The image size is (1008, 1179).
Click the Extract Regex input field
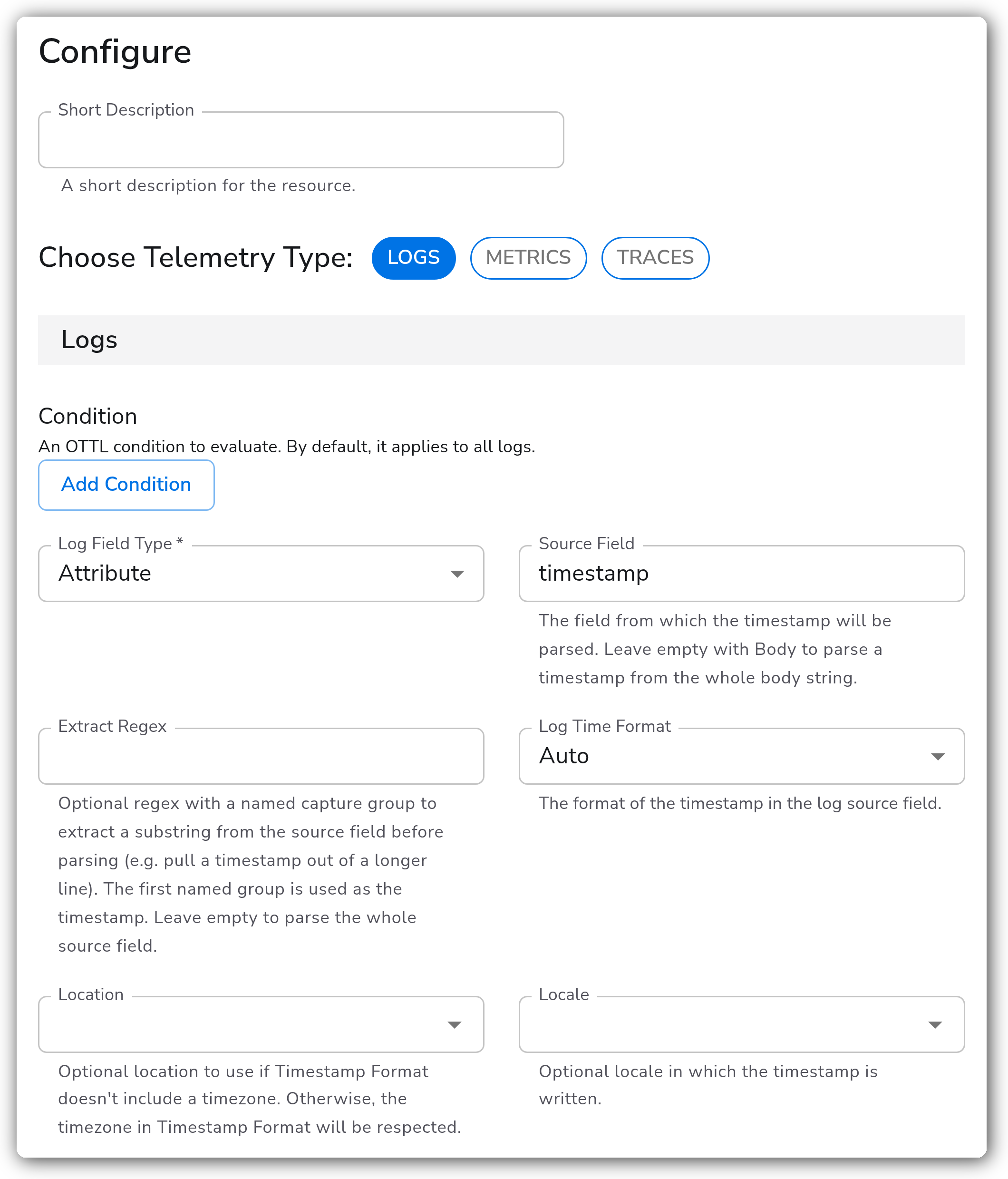(x=261, y=756)
